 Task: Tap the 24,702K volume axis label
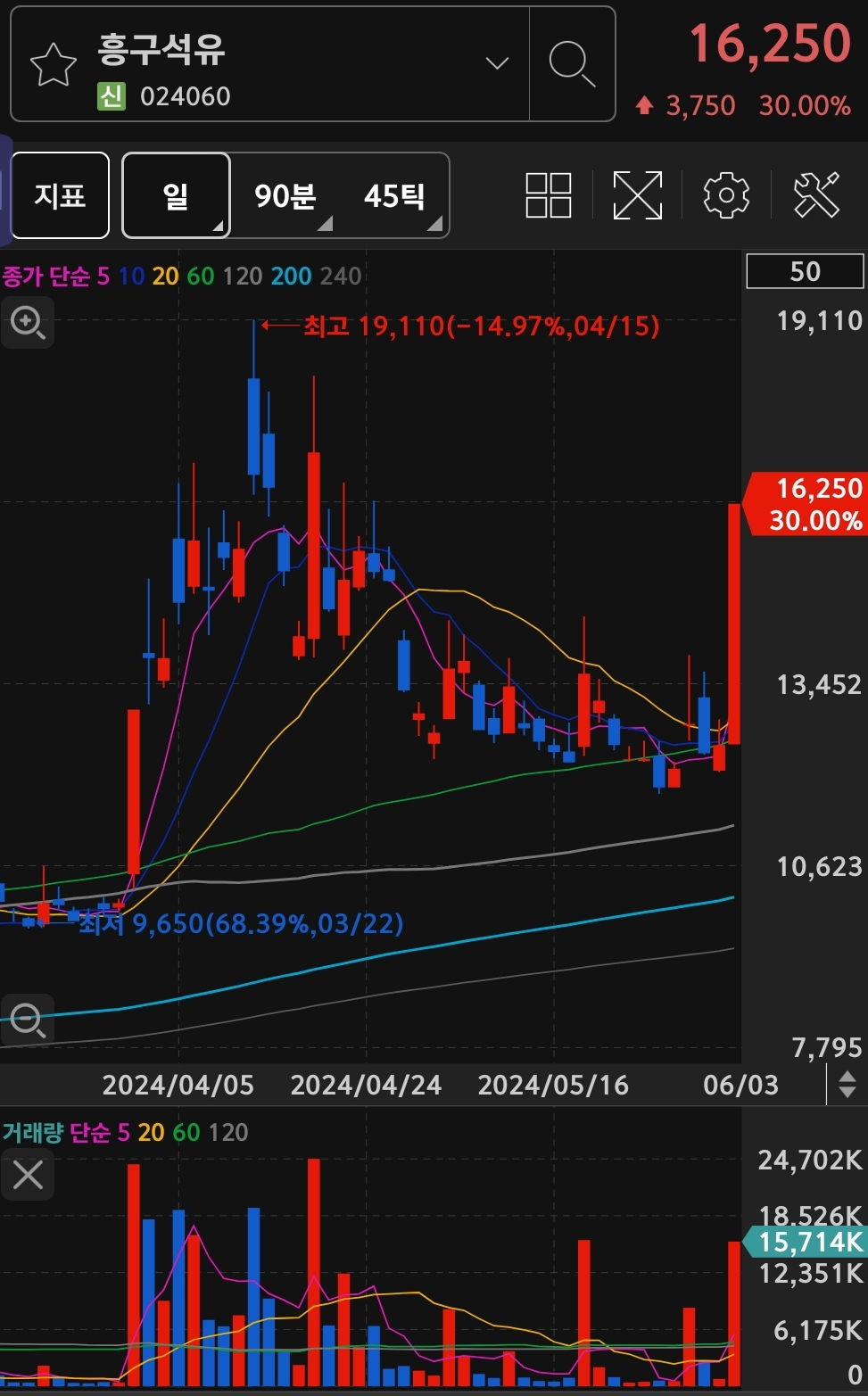point(810,1160)
